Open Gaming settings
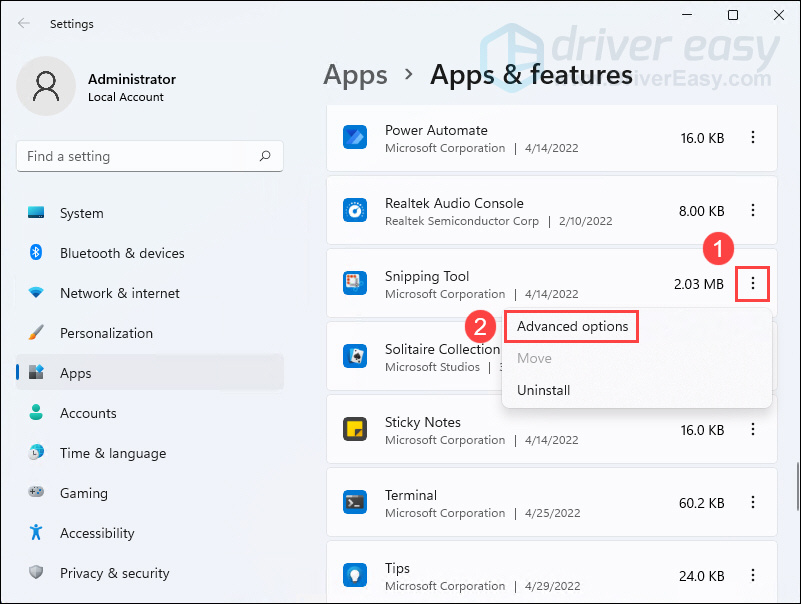Viewport: 801px width, 604px height. pyautogui.click(x=150, y=492)
